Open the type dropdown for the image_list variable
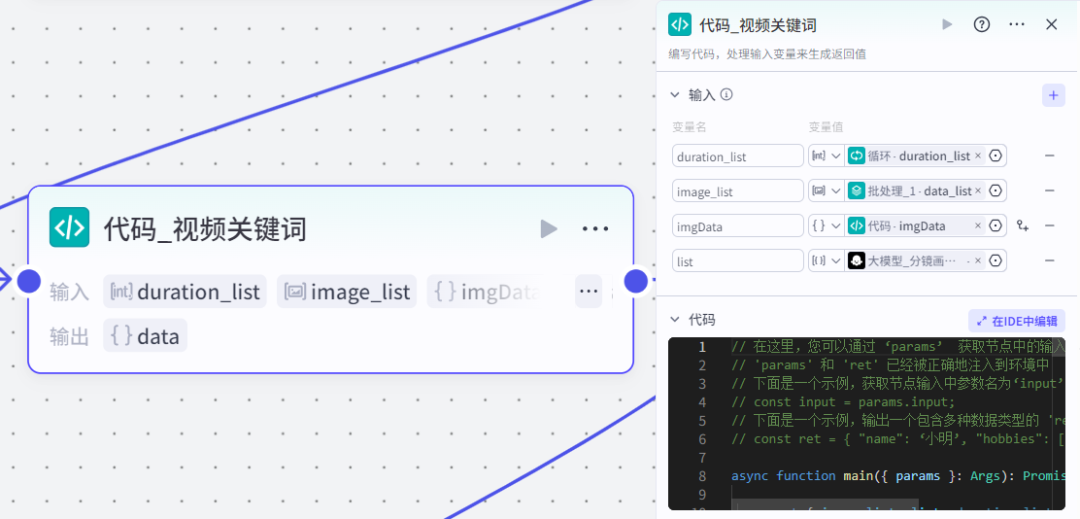 827,191
